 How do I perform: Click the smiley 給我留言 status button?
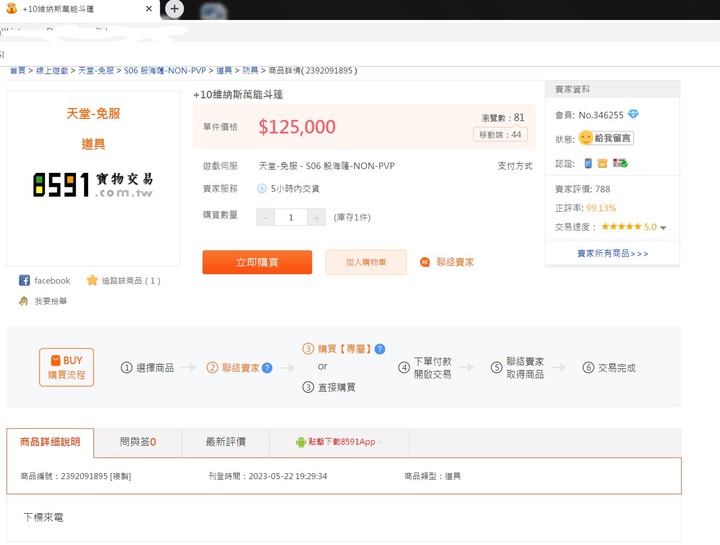[606, 138]
